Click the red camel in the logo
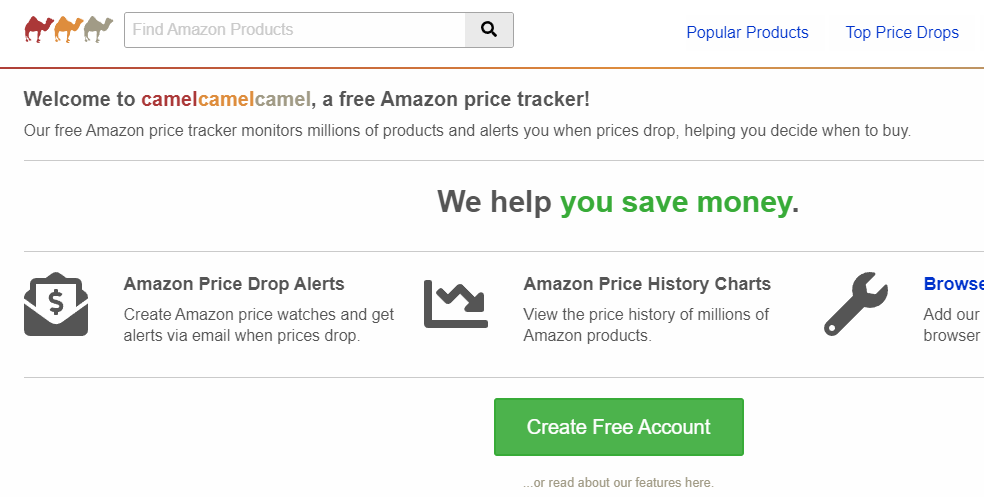 (x=39, y=29)
